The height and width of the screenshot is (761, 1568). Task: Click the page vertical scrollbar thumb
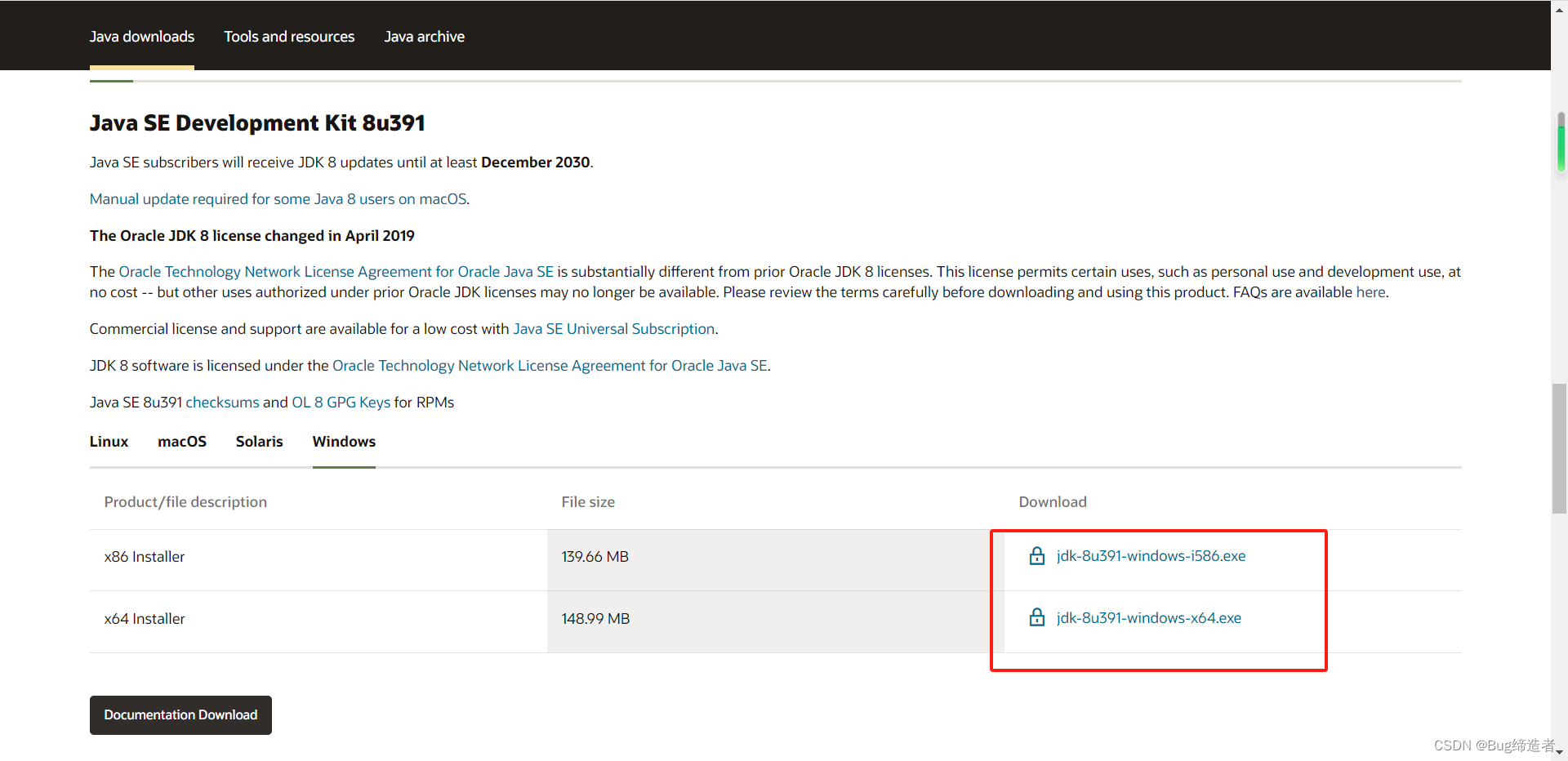1559,448
